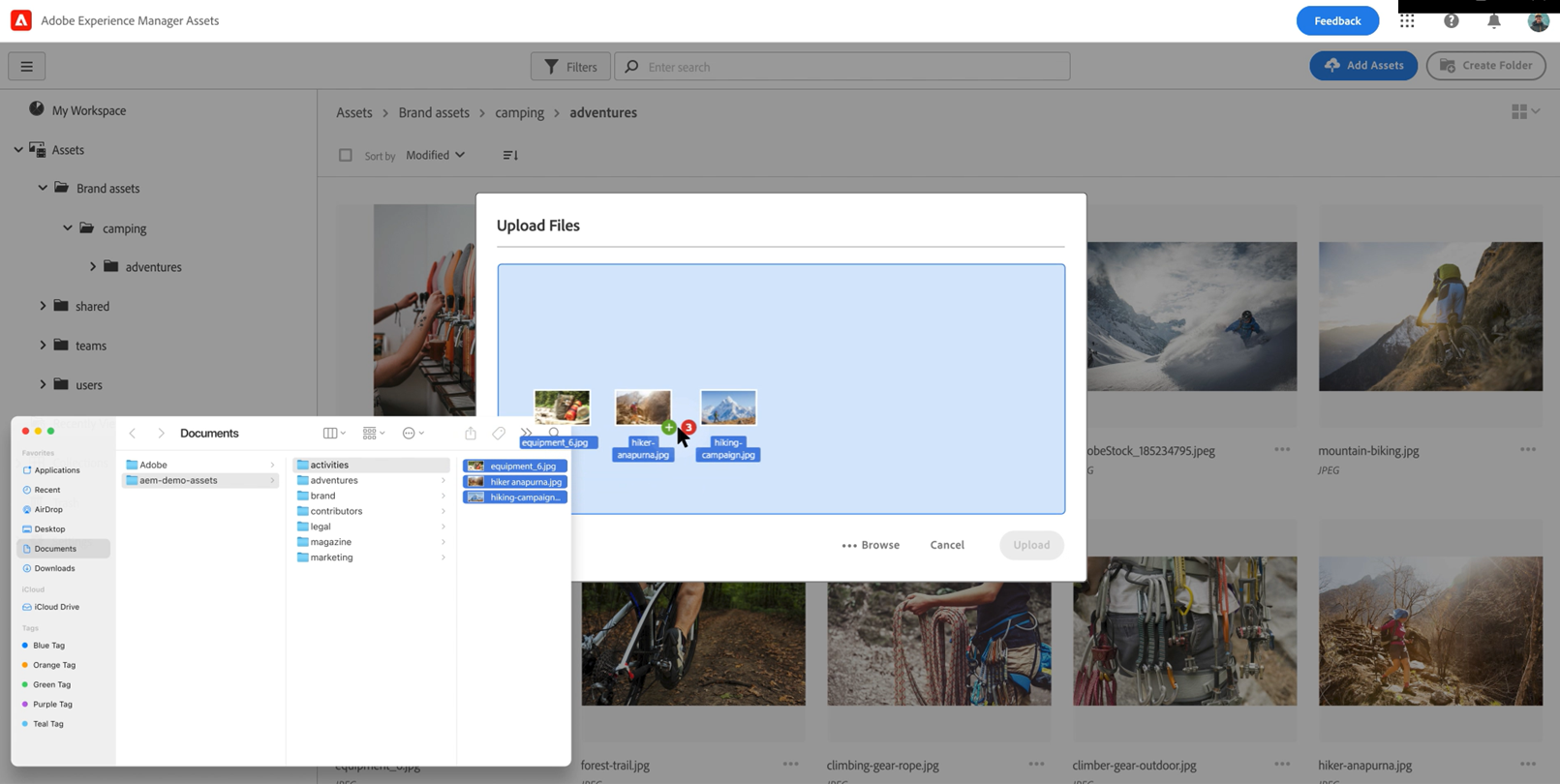
Task: Click Finder forward arrow
Action: [161, 434]
